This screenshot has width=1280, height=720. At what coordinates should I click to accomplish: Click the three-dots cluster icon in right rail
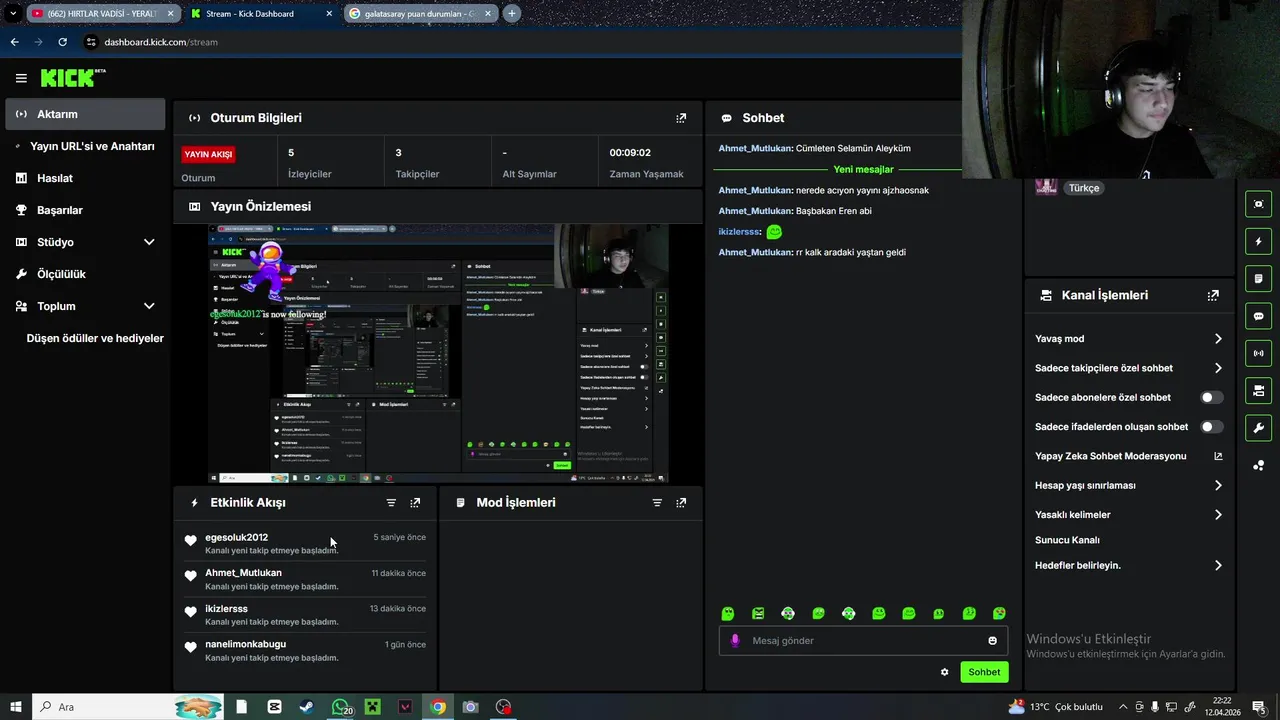point(1258,465)
